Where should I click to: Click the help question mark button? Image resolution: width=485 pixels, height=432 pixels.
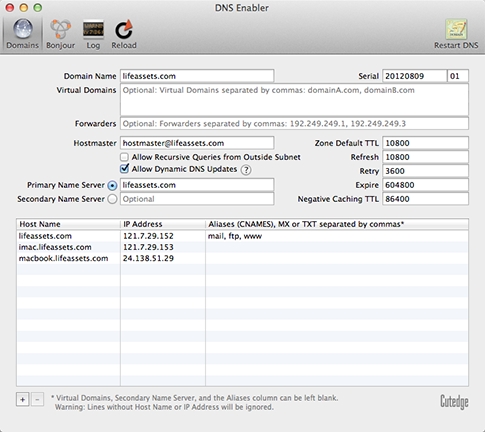click(x=246, y=170)
